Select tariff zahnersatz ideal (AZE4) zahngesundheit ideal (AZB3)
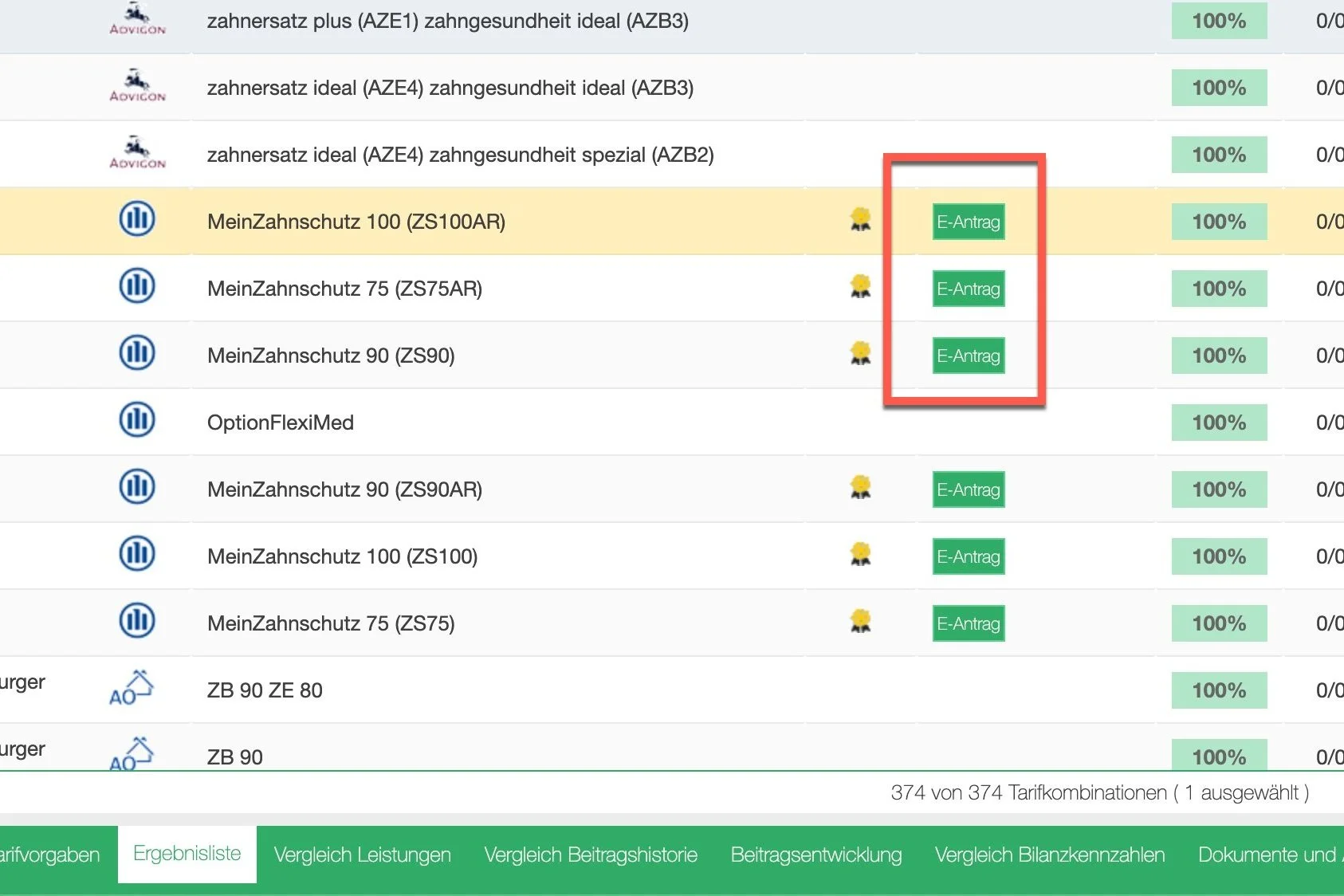Image resolution: width=1344 pixels, height=896 pixels. pos(450,88)
